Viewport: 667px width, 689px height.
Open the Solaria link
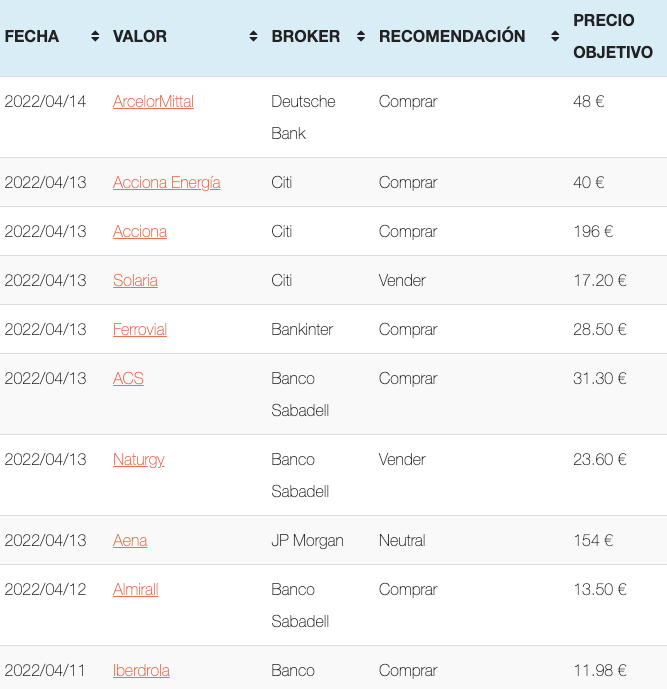[135, 280]
